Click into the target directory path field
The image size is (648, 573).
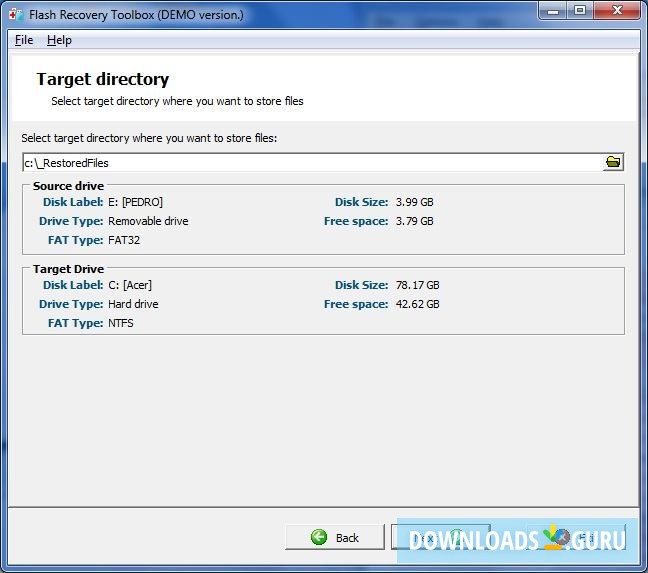click(313, 162)
